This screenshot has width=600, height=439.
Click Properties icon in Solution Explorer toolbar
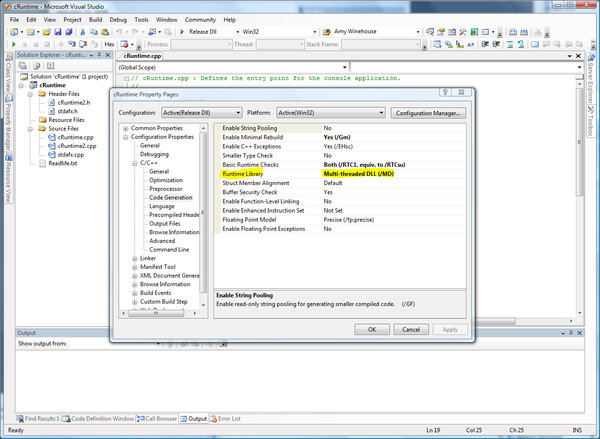[23, 66]
